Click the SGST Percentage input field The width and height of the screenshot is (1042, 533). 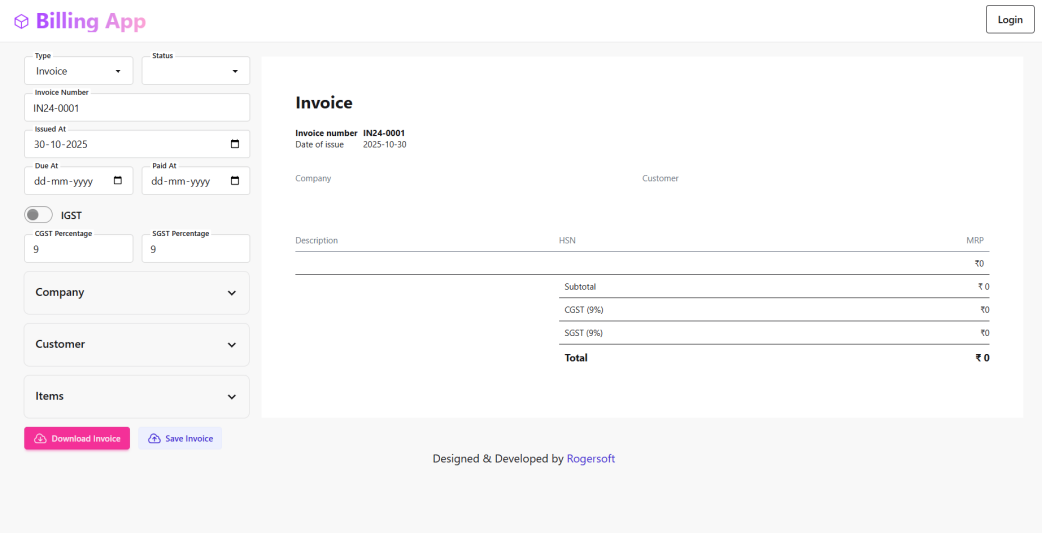click(x=196, y=249)
